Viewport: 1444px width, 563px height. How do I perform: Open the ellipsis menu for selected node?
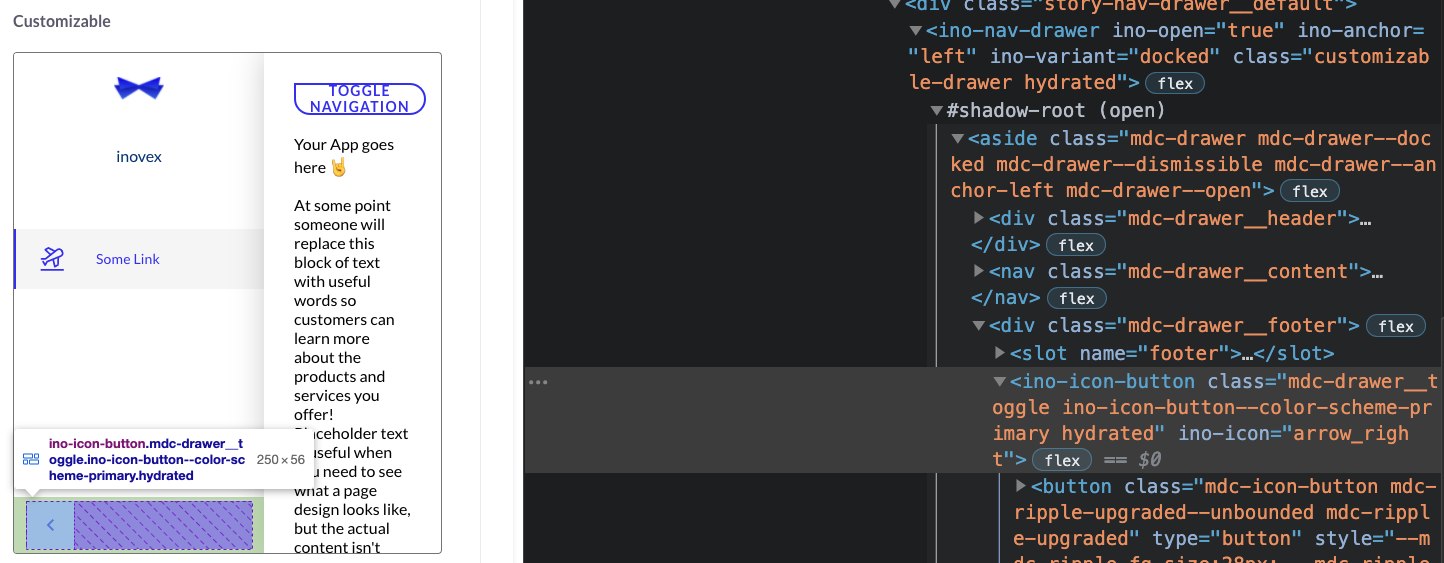538,382
